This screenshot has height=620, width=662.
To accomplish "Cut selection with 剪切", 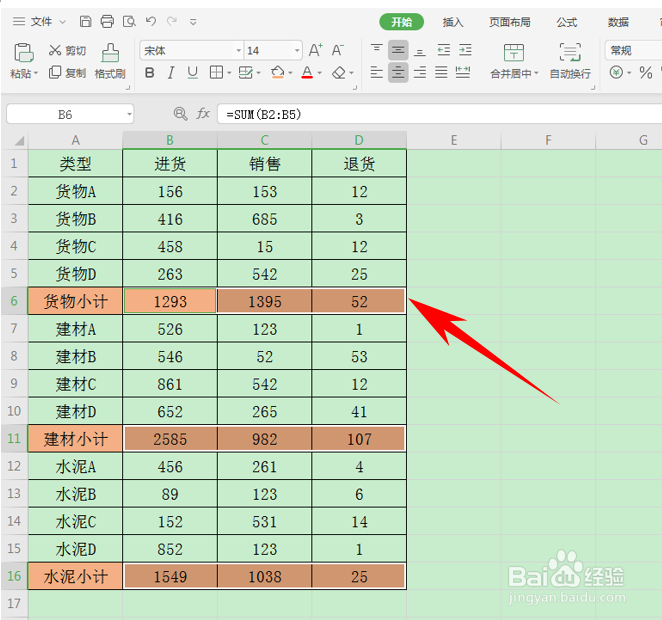I will click(68, 51).
